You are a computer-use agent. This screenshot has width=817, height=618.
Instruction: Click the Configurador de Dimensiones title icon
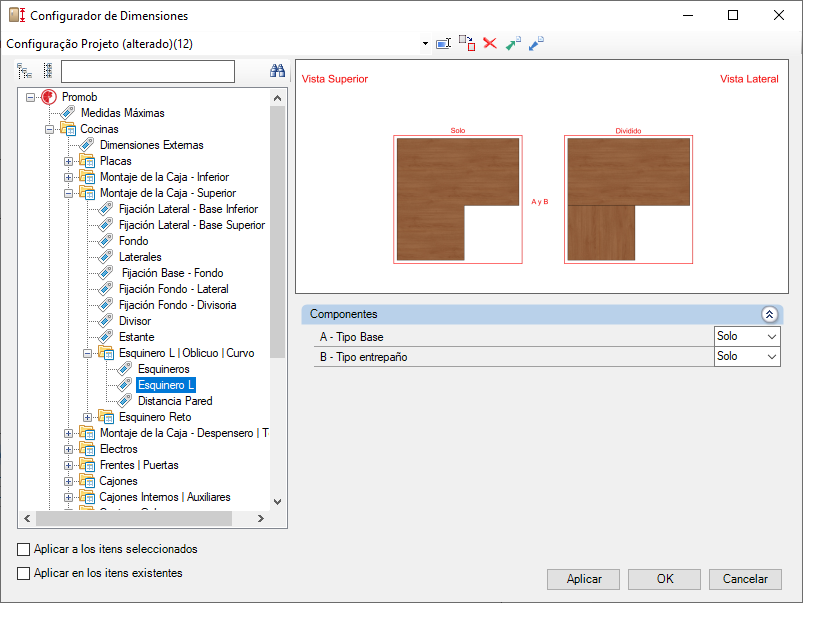tap(17, 15)
